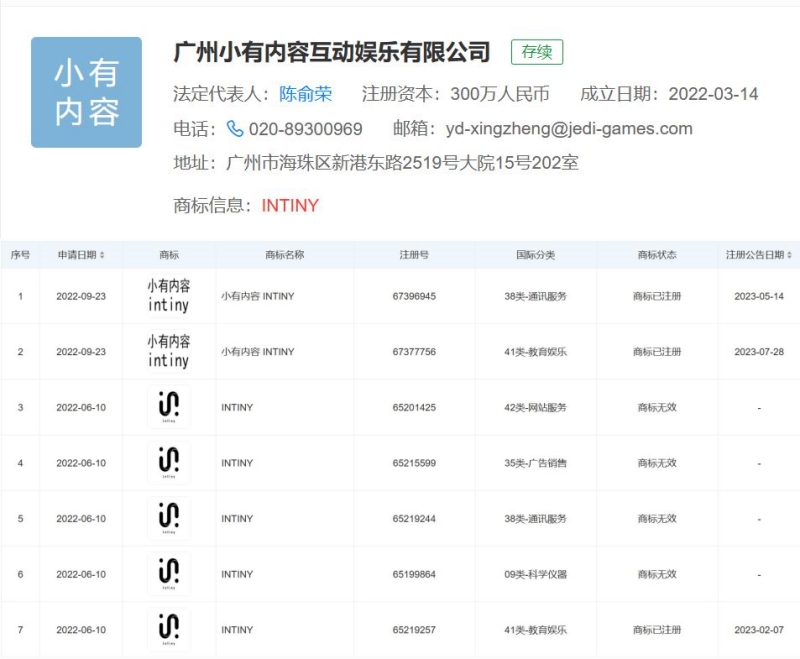
Task: Click the 存续 status badge
Action: [x=537, y=52]
